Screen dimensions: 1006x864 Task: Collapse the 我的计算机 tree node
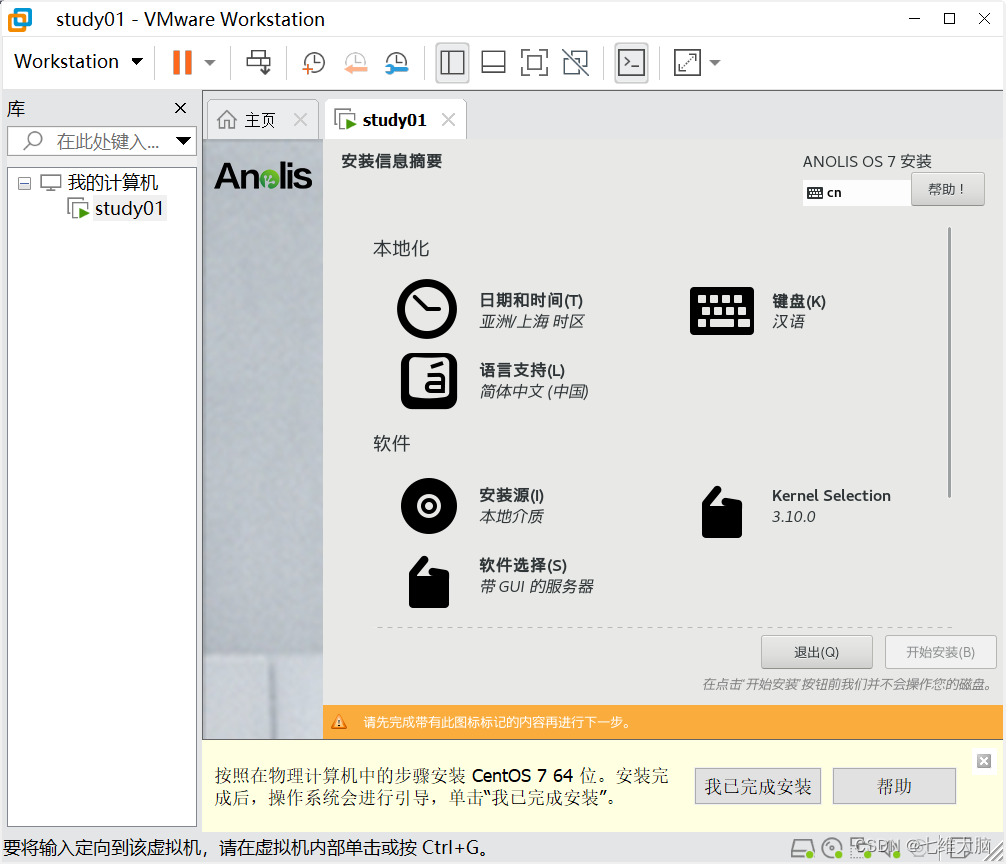click(x=24, y=184)
